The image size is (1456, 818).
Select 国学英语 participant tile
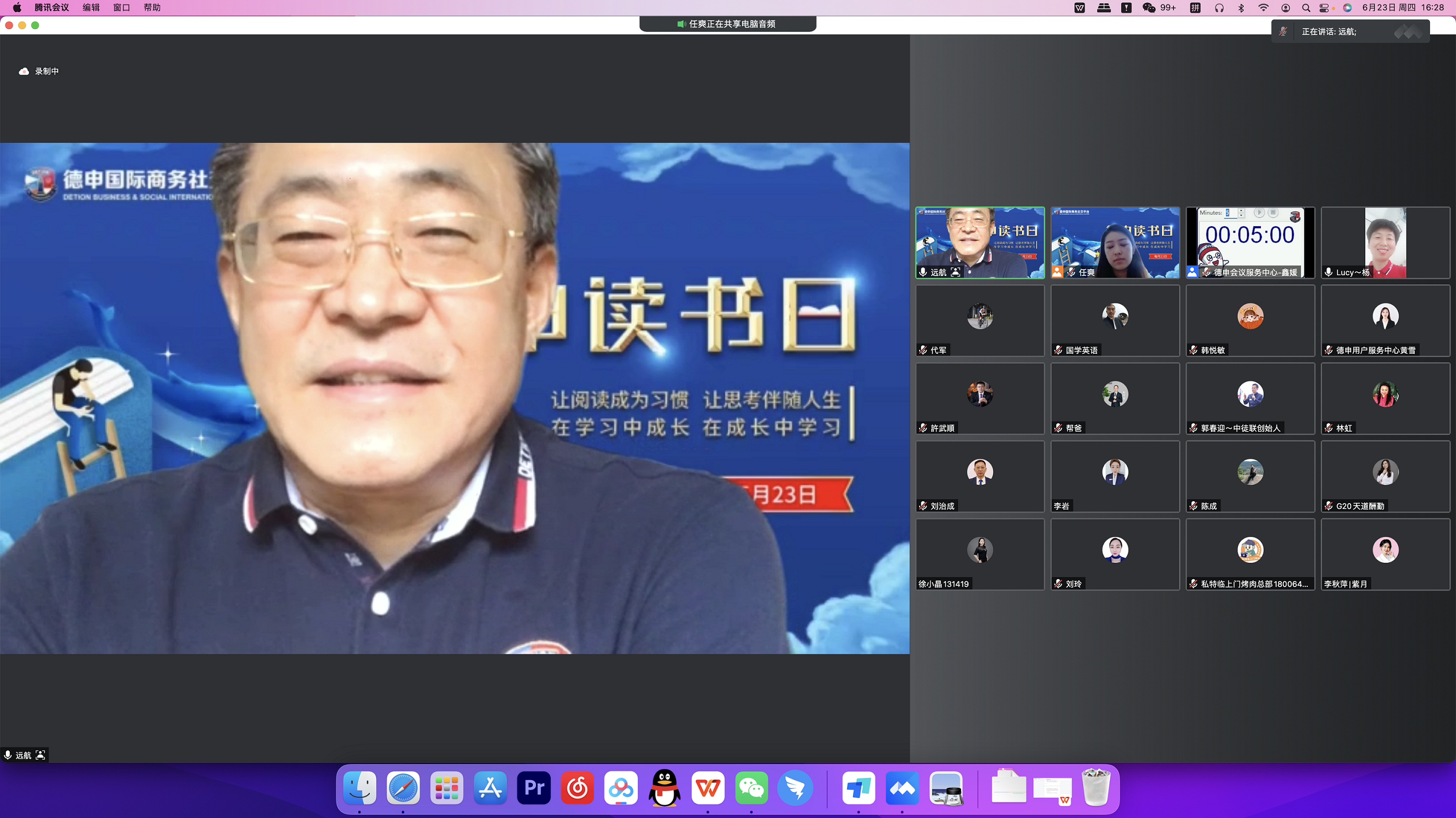(1115, 320)
